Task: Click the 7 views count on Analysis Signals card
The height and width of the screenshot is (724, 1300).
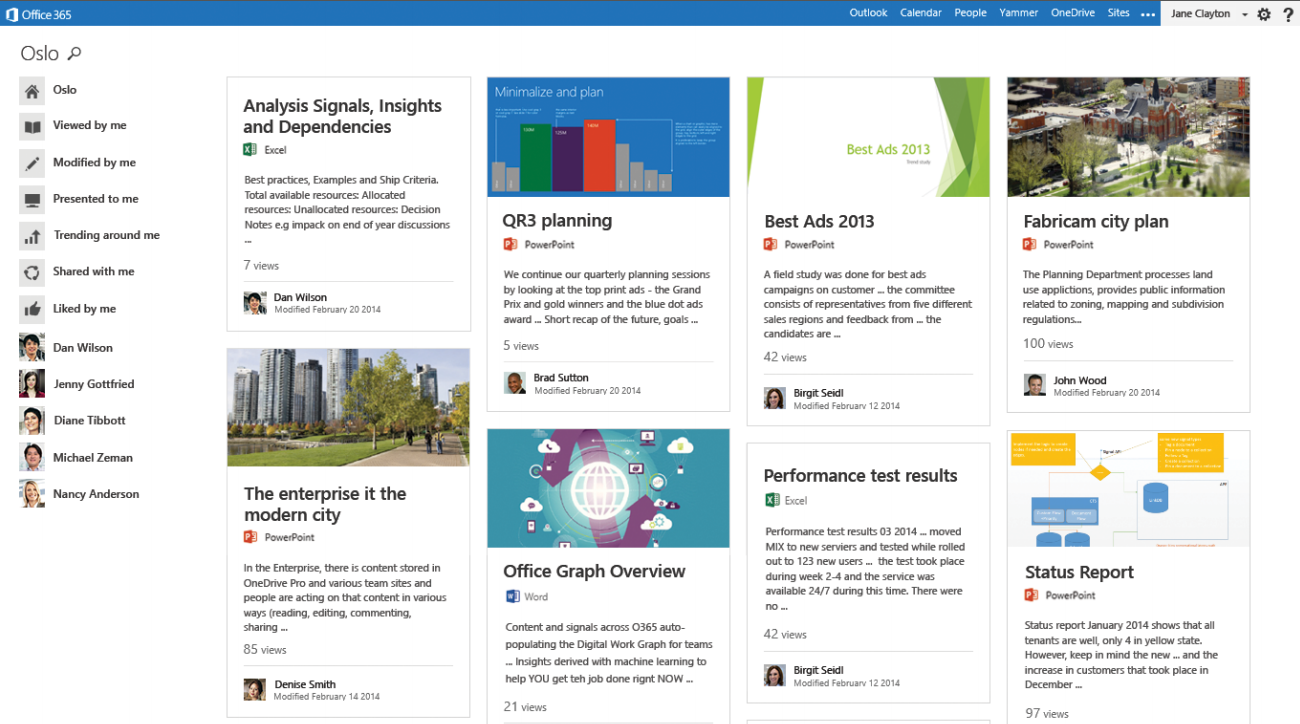Action: pyautogui.click(x=261, y=265)
